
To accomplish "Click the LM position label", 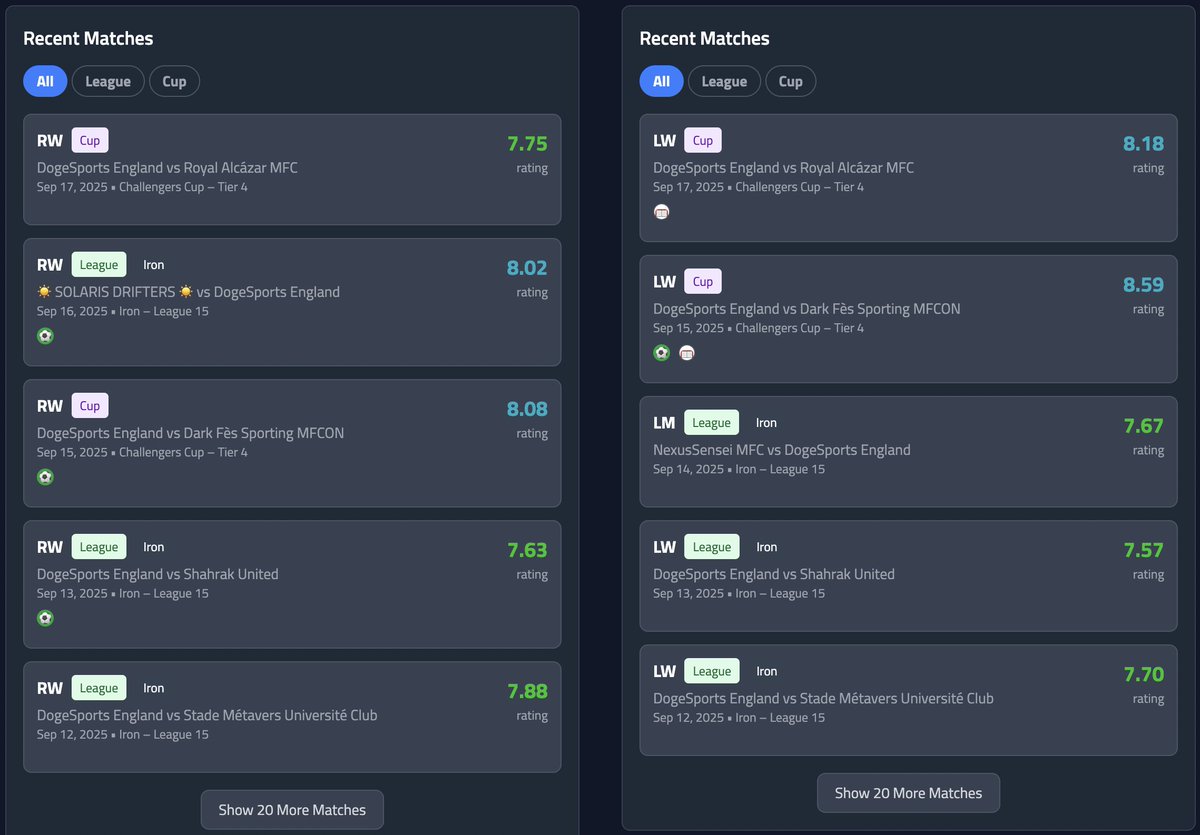I will [x=664, y=423].
